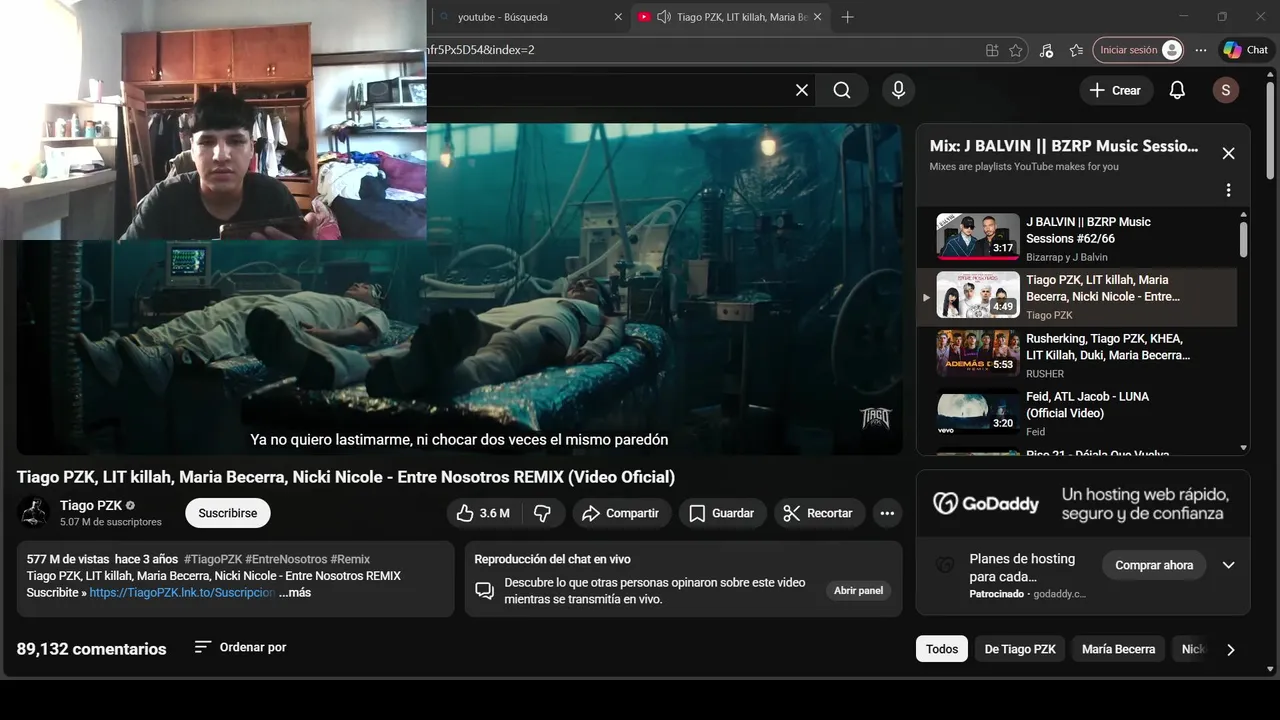Viewport: 1280px width, 720px height.
Task: Click the '5.07 M de suscriptores' text
Action: click(110, 522)
